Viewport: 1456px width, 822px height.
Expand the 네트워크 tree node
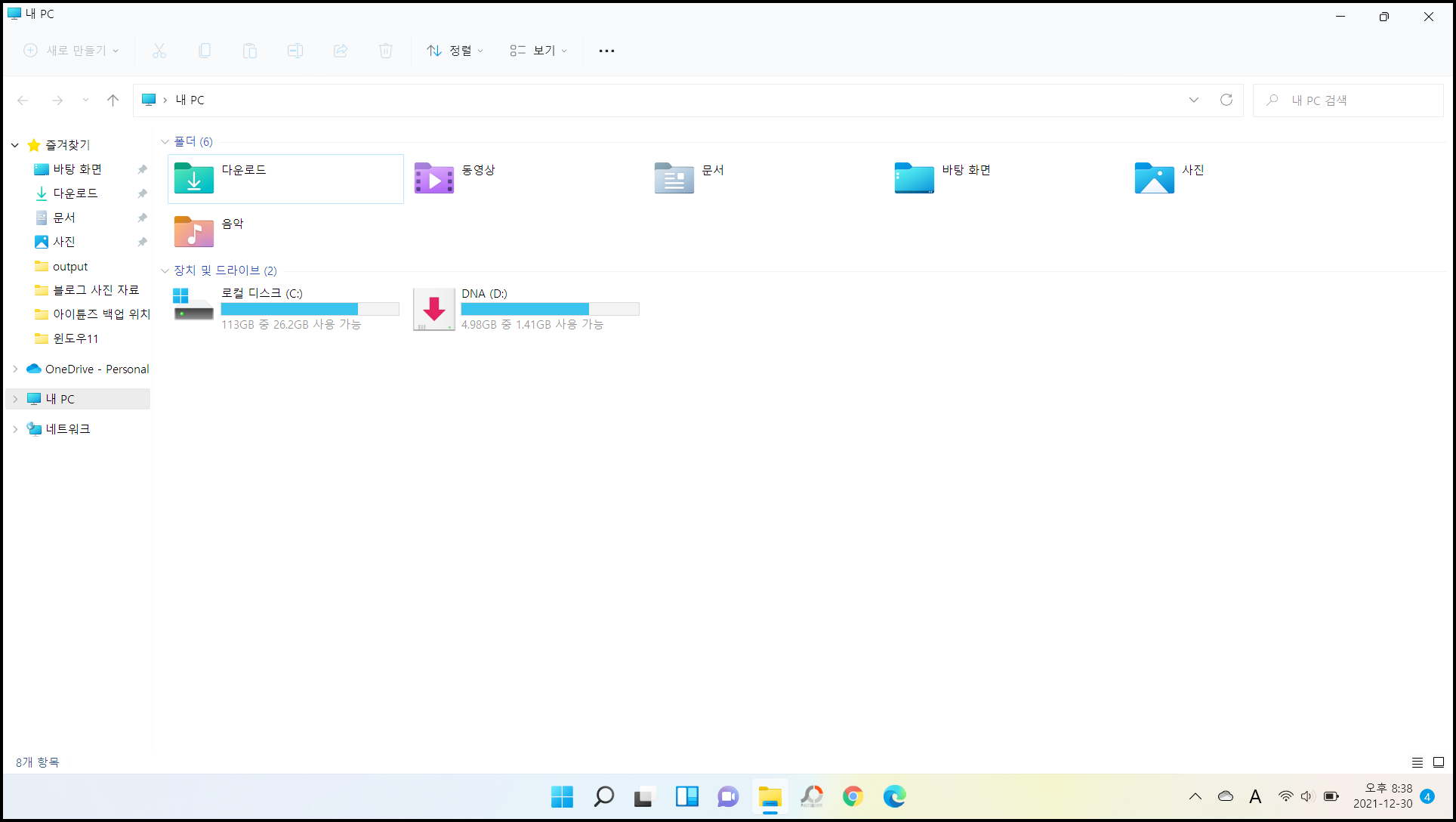15,429
